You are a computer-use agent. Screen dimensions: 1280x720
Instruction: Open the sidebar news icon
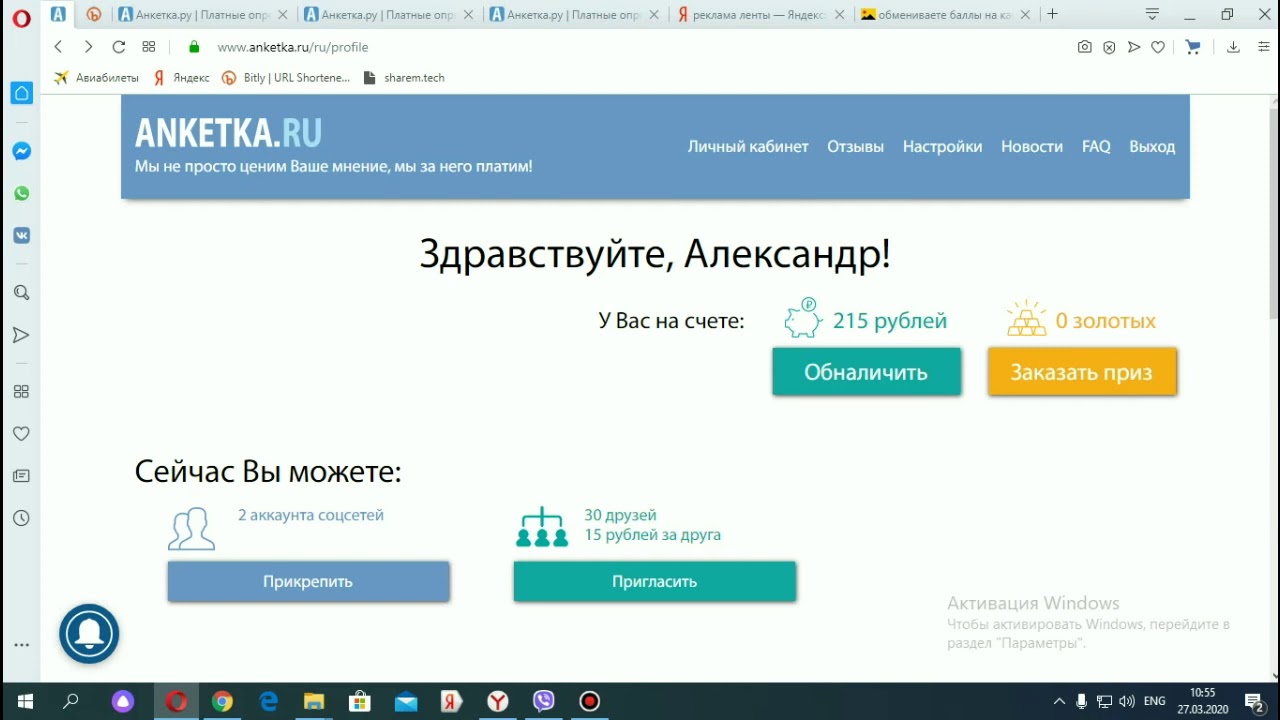point(21,476)
